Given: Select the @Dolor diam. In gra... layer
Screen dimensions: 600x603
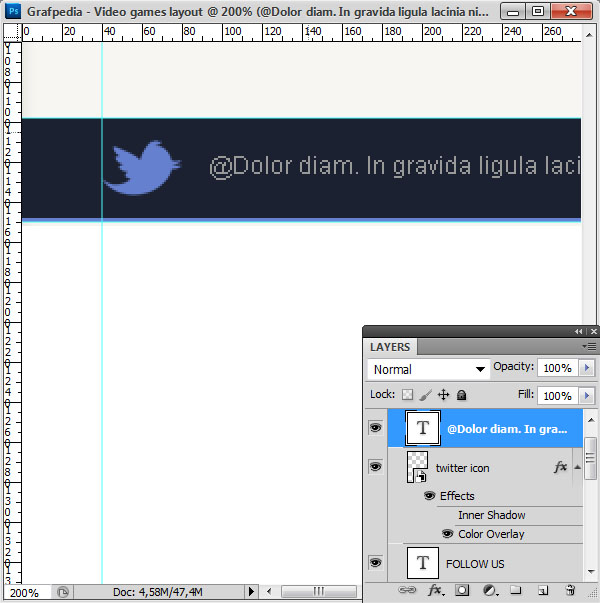Looking at the screenshot, I should [485, 428].
